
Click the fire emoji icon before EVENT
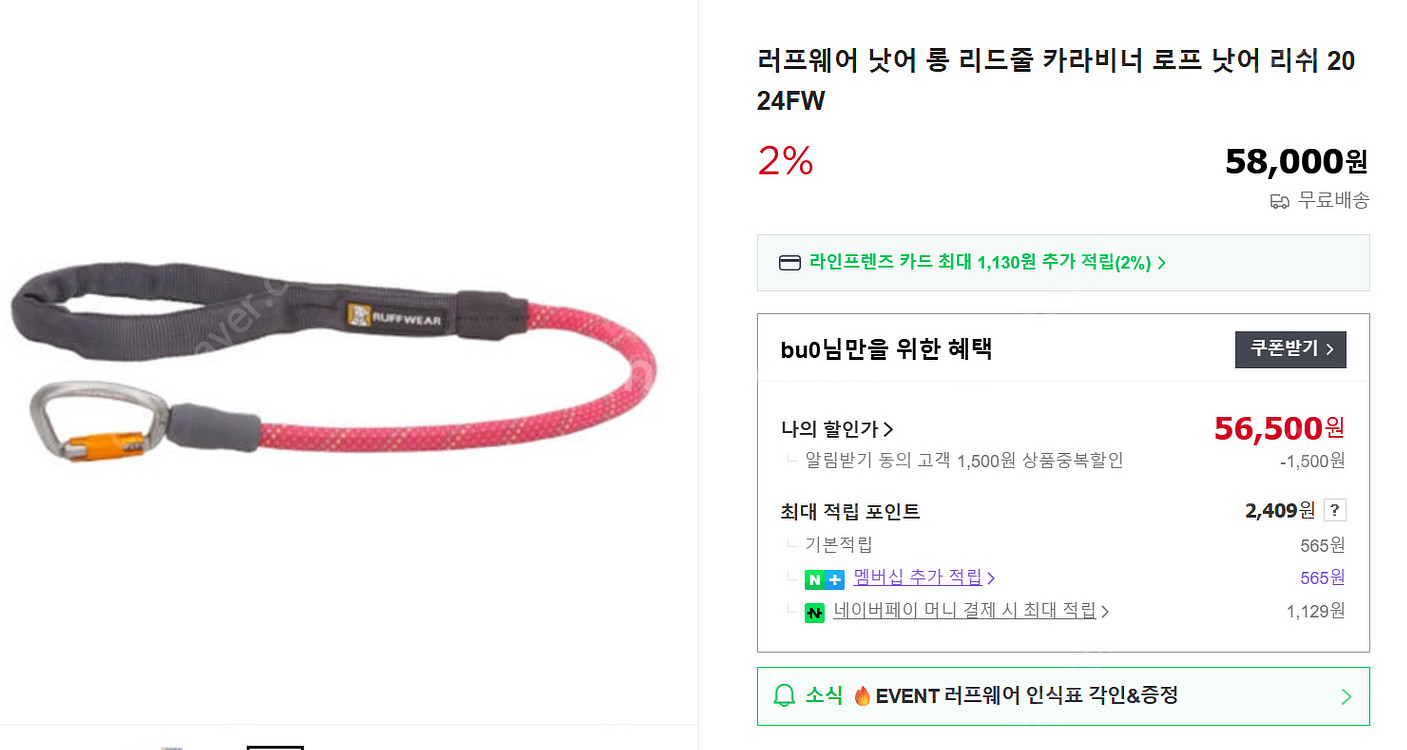[x=862, y=695]
